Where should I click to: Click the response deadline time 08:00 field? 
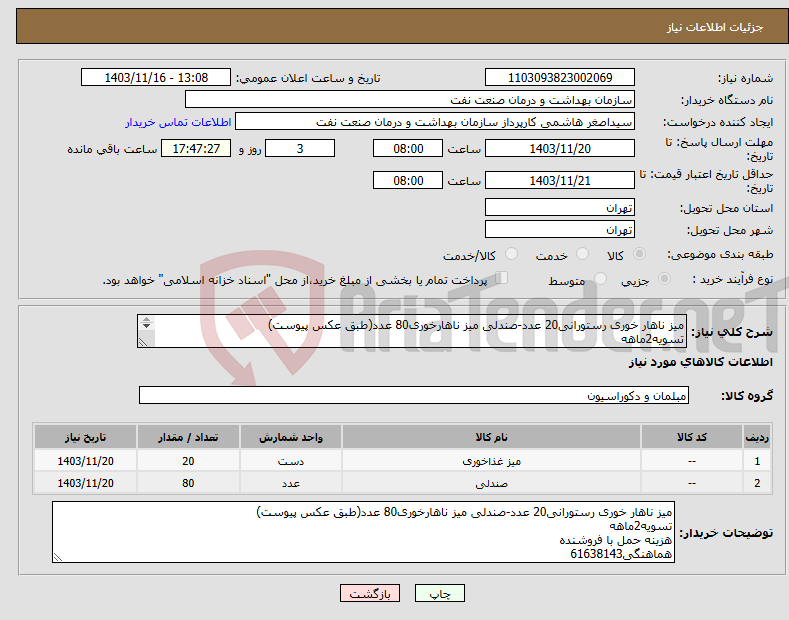pyautogui.click(x=408, y=148)
